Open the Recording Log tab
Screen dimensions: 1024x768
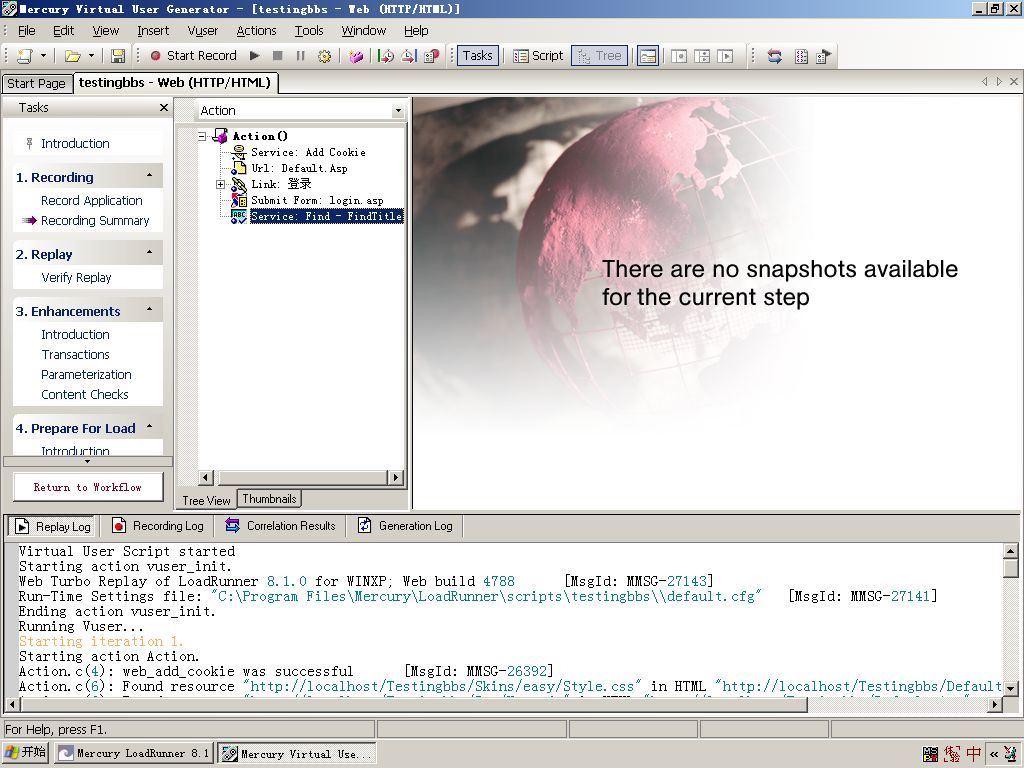(158, 526)
